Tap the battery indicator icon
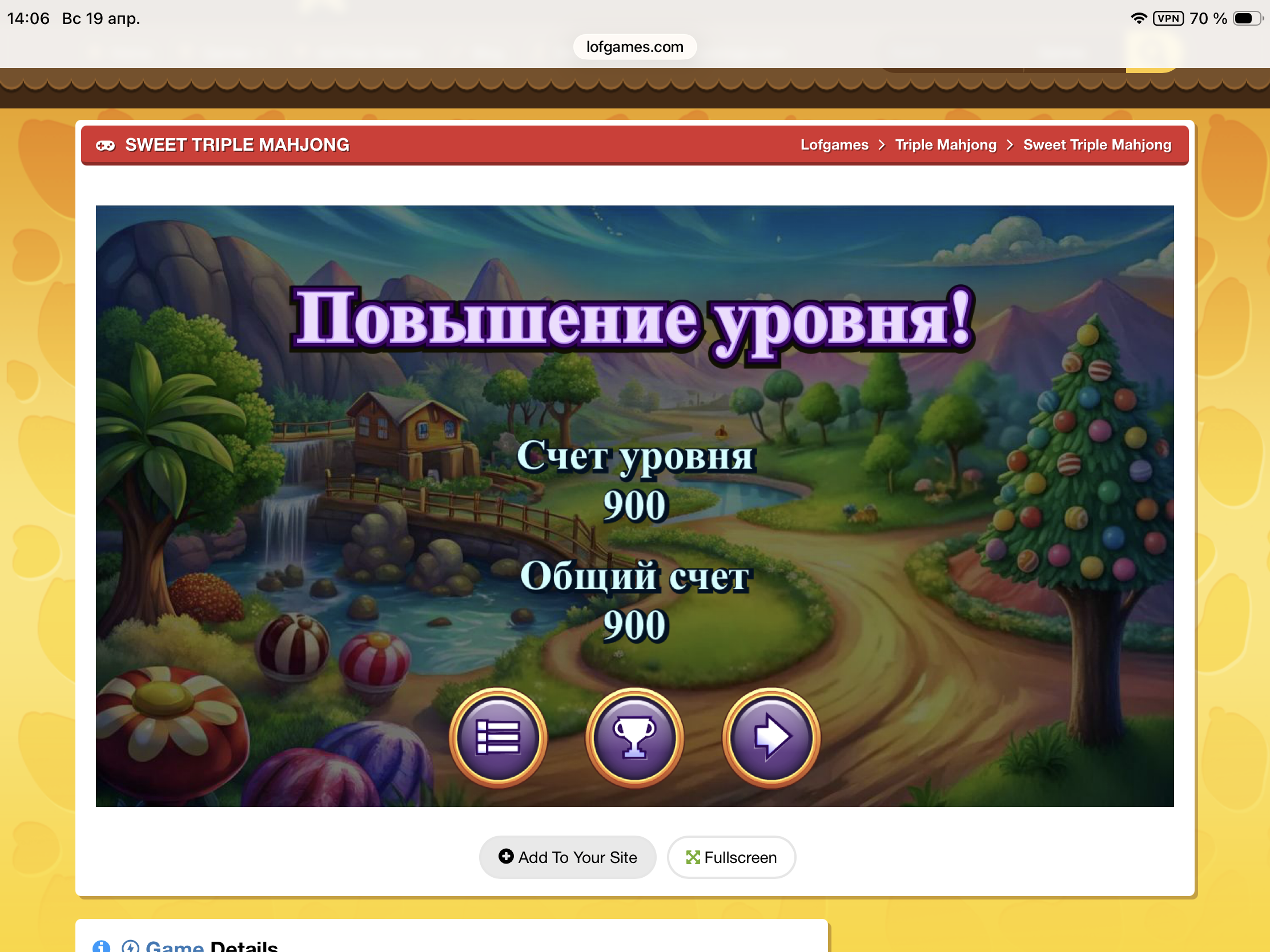Screen dimensions: 1270x952 pos(1247,18)
